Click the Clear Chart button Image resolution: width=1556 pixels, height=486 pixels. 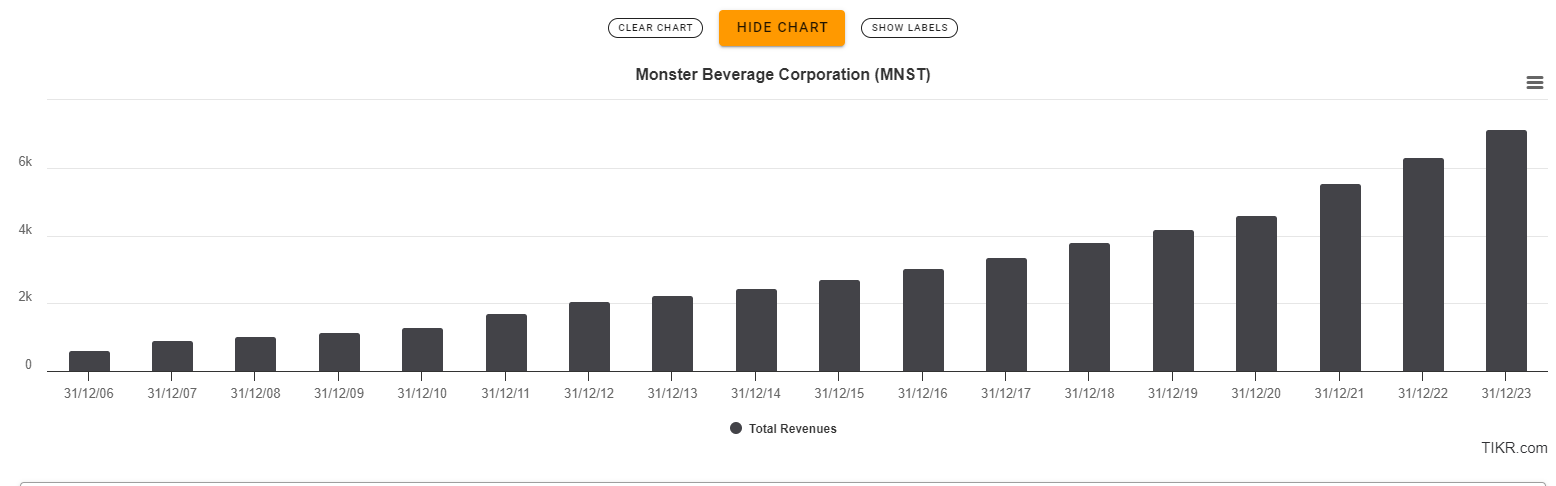click(x=656, y=28)
